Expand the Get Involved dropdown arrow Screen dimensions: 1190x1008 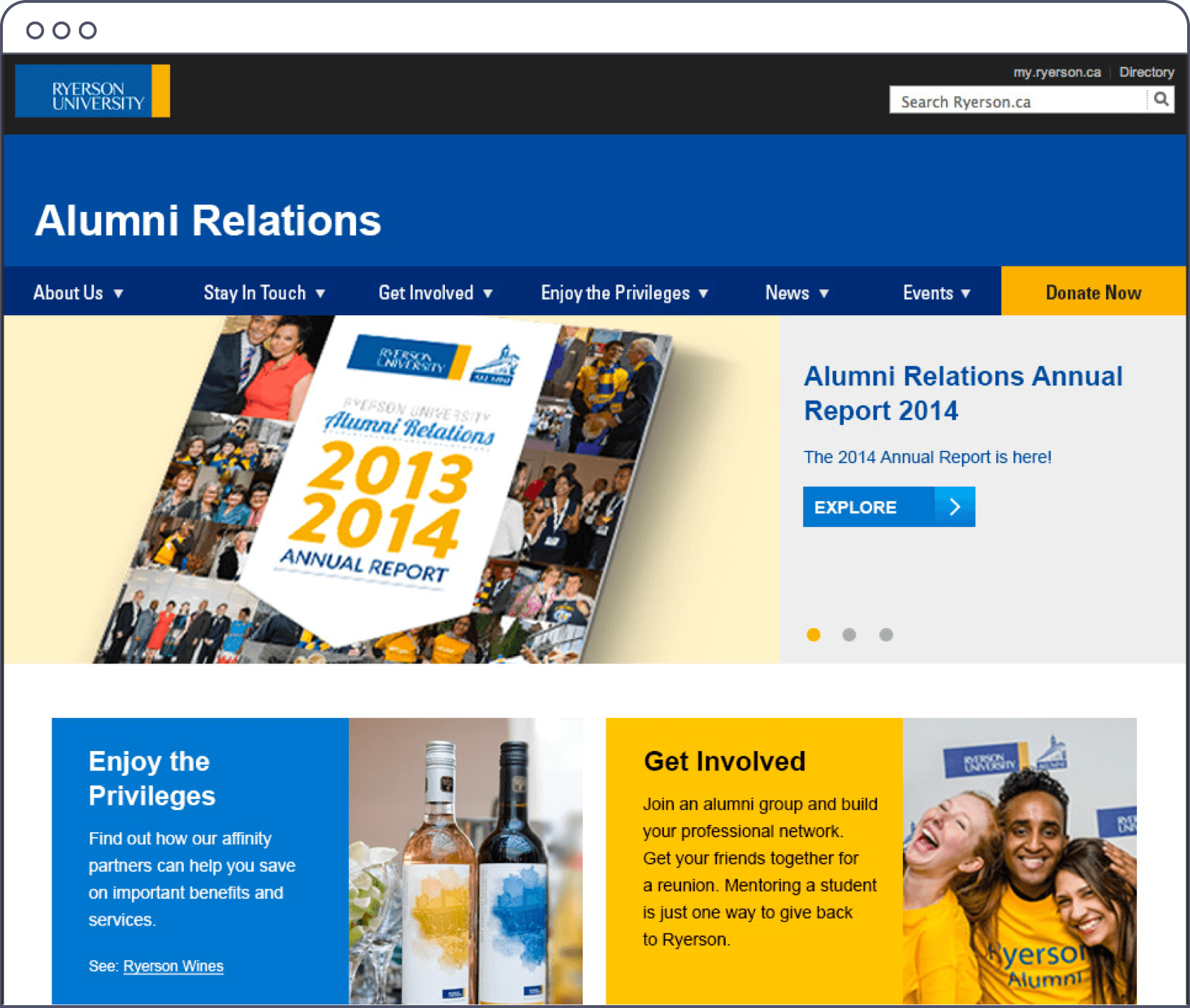(x=487, y=293)
